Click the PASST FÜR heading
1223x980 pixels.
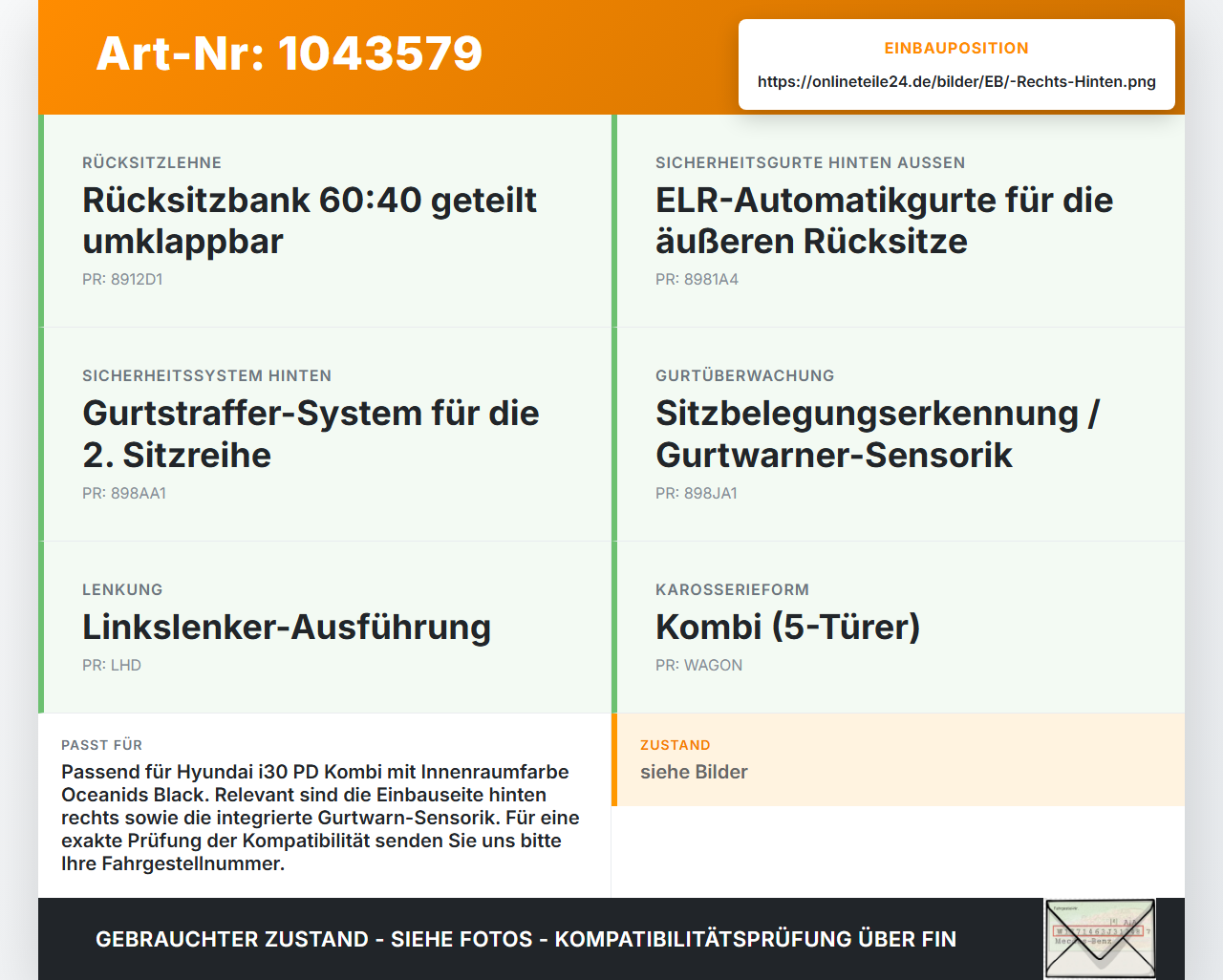101,745
